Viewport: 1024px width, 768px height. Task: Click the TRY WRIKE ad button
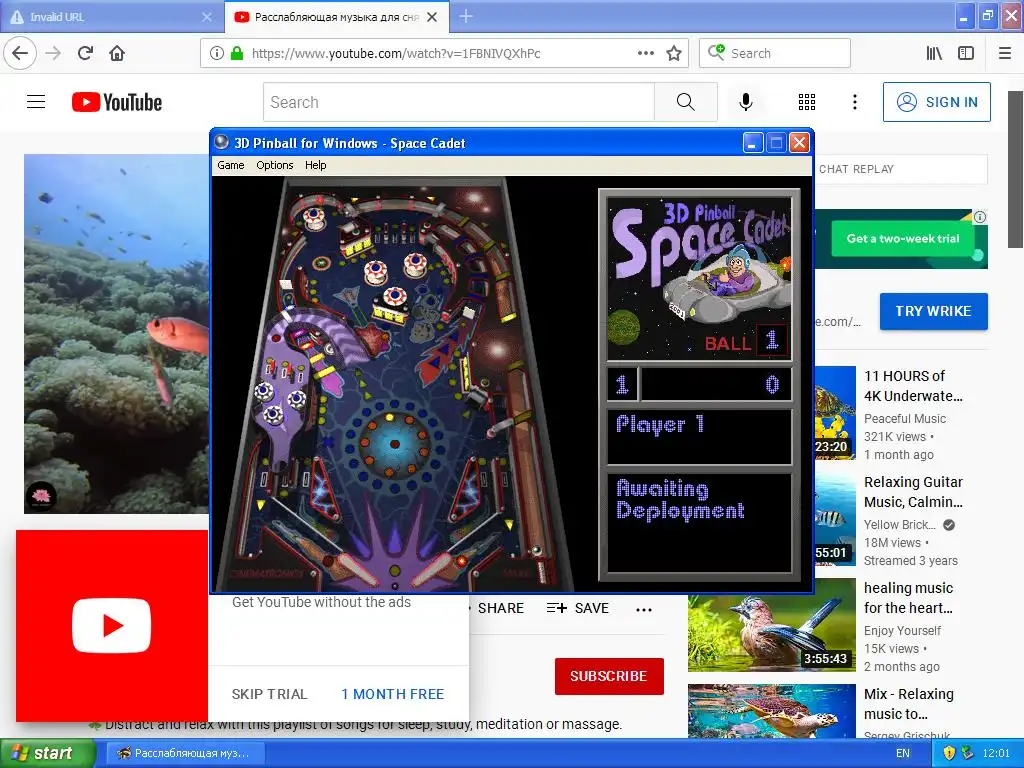pyautogui.click(x=933, y=311)
